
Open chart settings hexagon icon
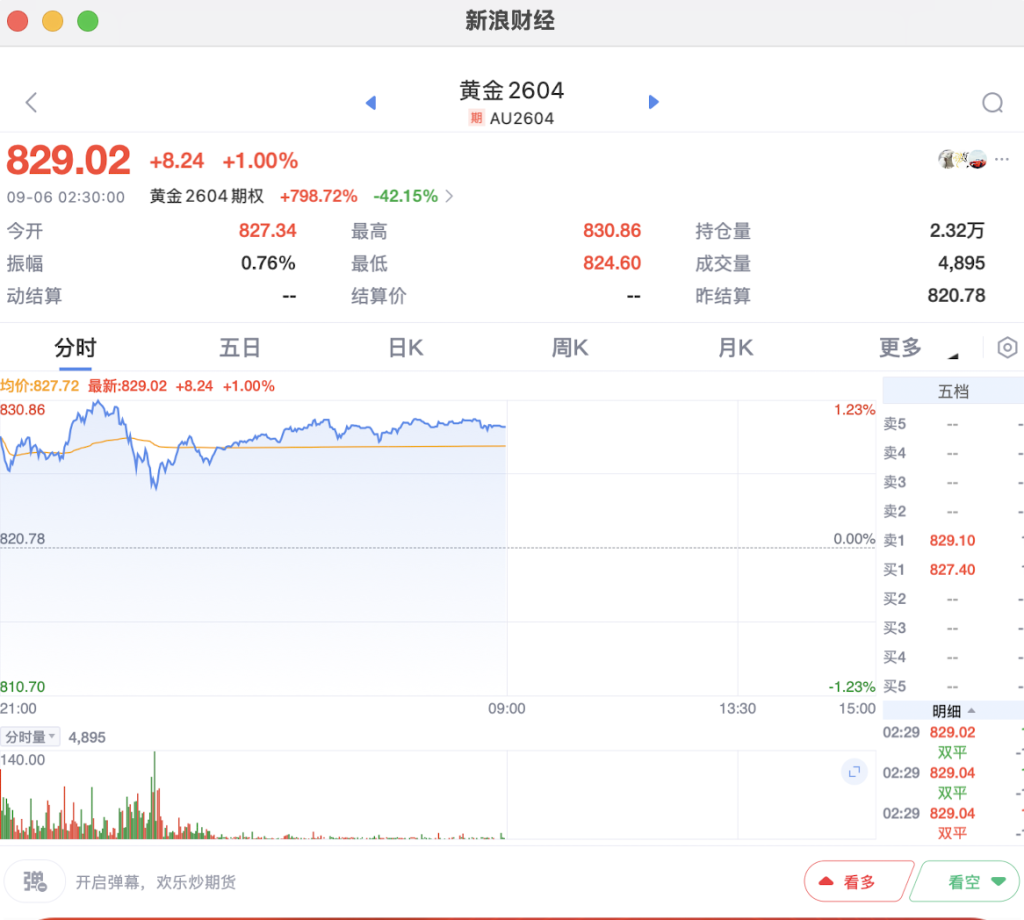1007,347
